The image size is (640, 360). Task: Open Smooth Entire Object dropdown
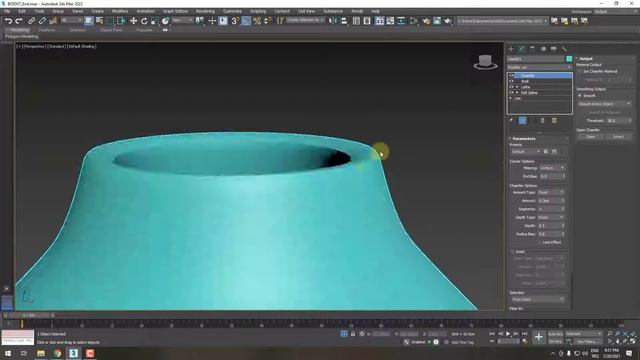point(604,104)
